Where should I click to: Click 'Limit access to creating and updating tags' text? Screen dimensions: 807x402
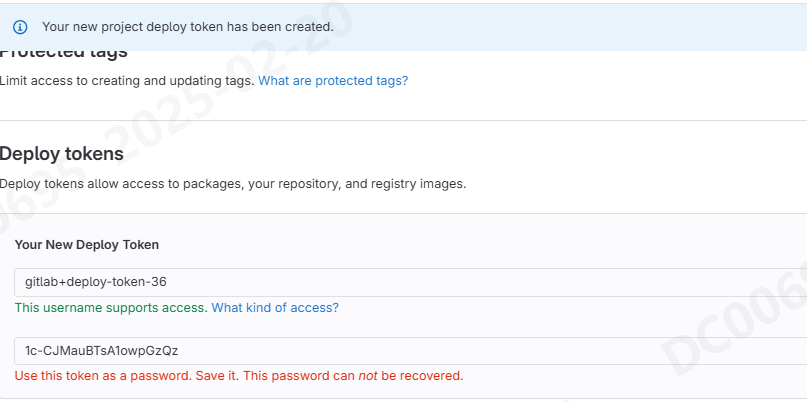pos(127,81)
